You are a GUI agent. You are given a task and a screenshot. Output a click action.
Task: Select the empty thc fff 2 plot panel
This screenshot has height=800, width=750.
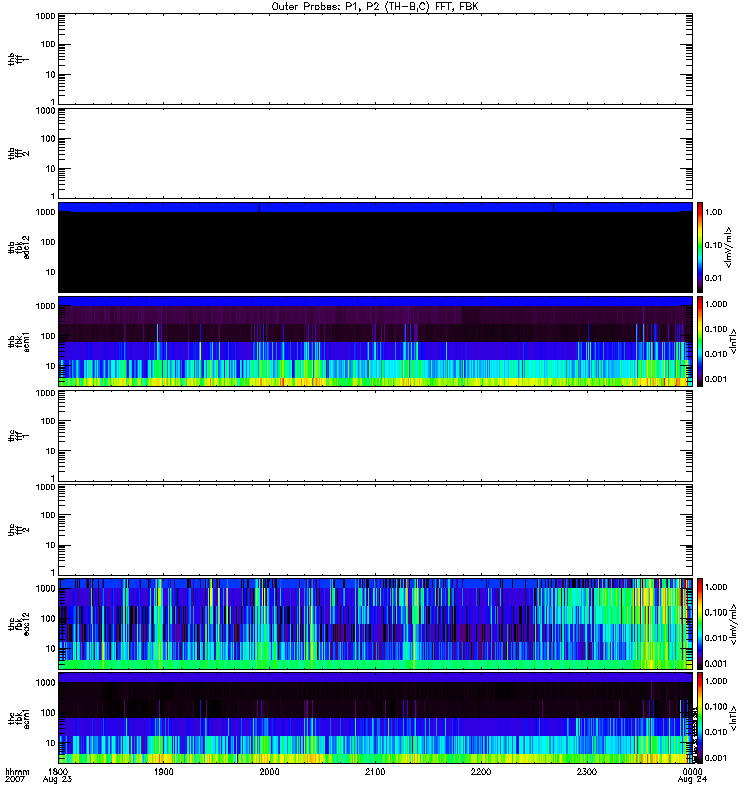pyautogui.click(x=375, y=530)
